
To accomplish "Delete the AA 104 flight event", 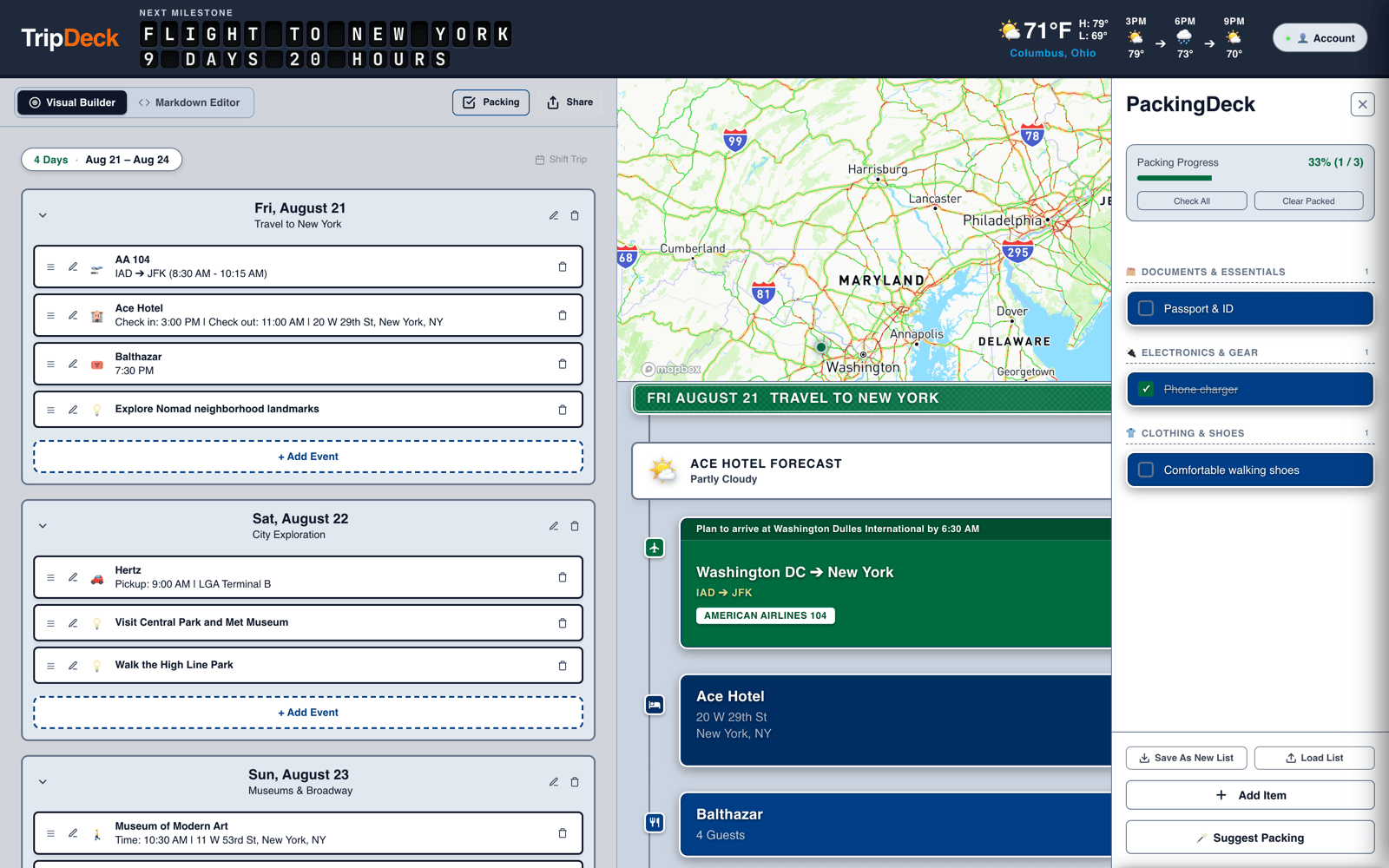I will tap(563, 266).
